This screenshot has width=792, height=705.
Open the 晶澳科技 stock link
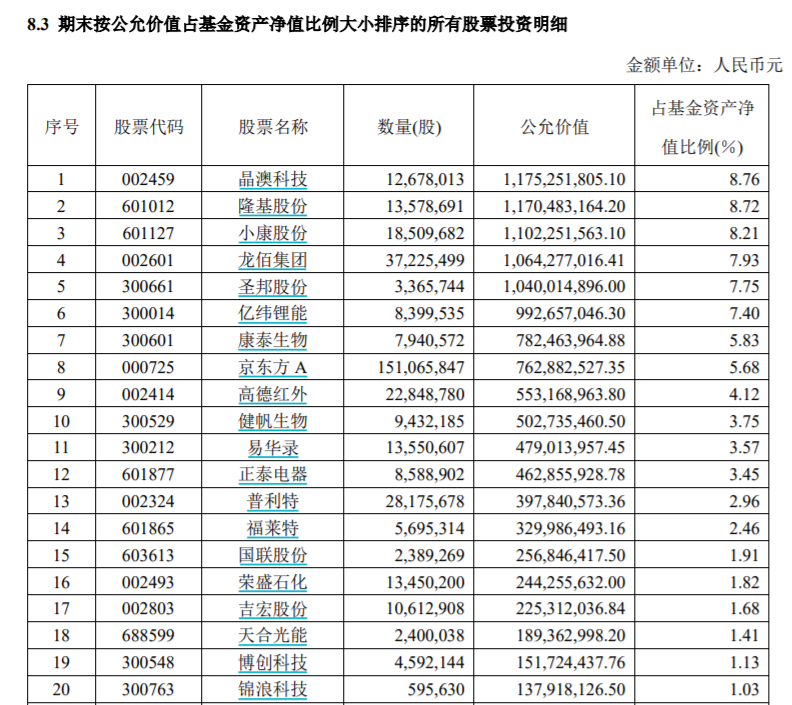pyautogui.click(x=273, y=179)
